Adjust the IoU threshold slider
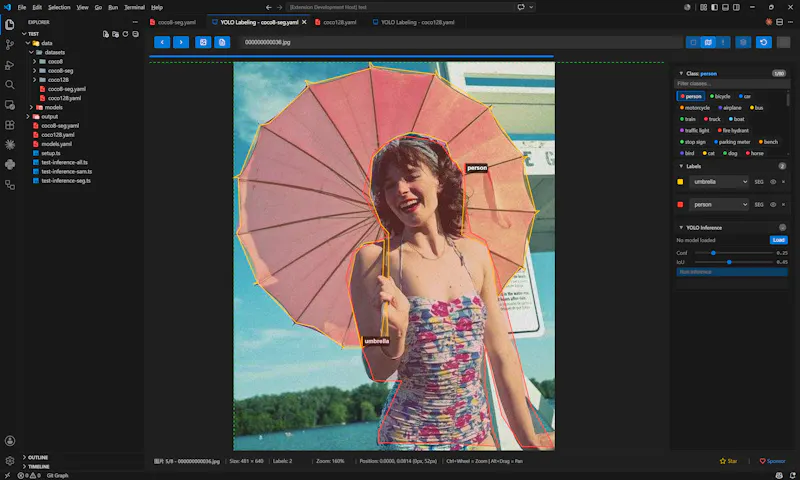Viewport: 800px width, 480px height. [734, 262]
